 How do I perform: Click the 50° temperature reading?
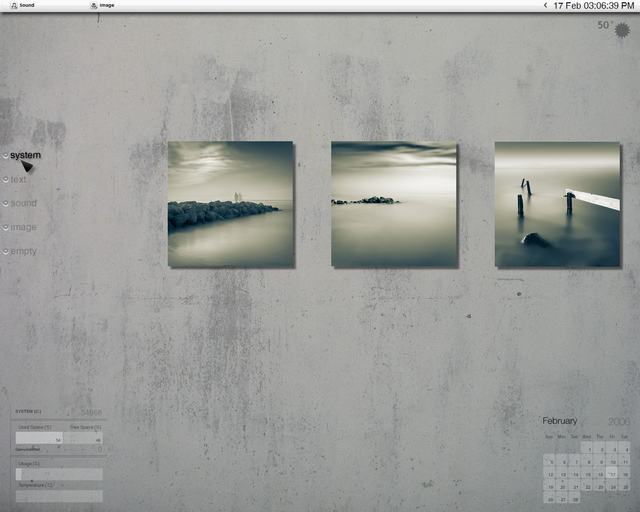click(605, 25)
